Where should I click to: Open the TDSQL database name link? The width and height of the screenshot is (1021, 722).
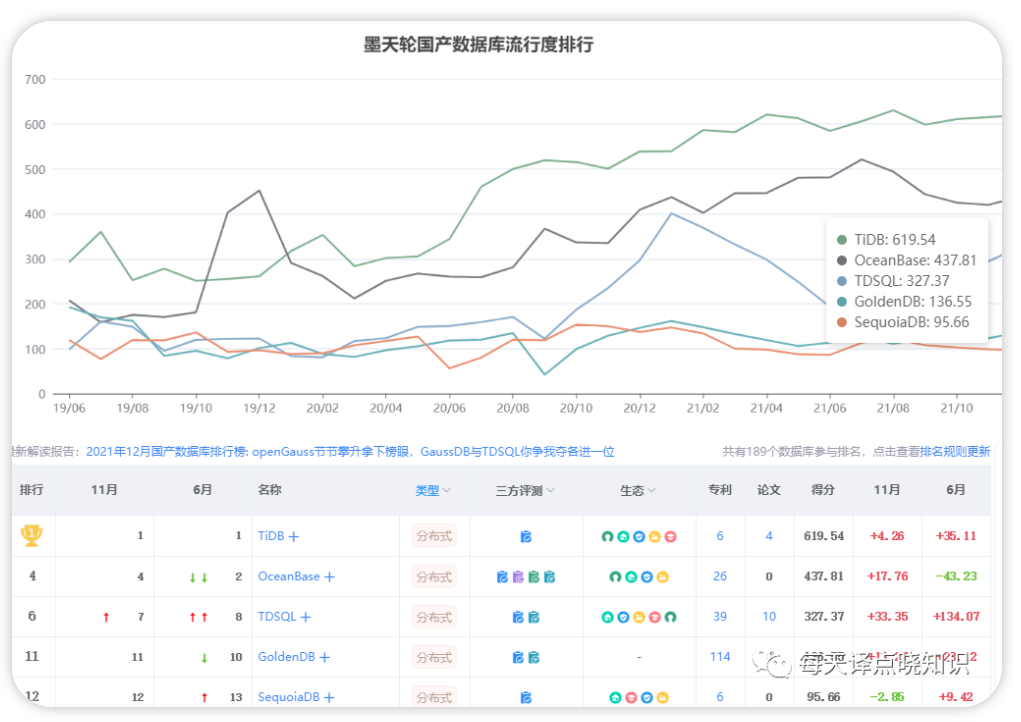(x=277, y=617)
